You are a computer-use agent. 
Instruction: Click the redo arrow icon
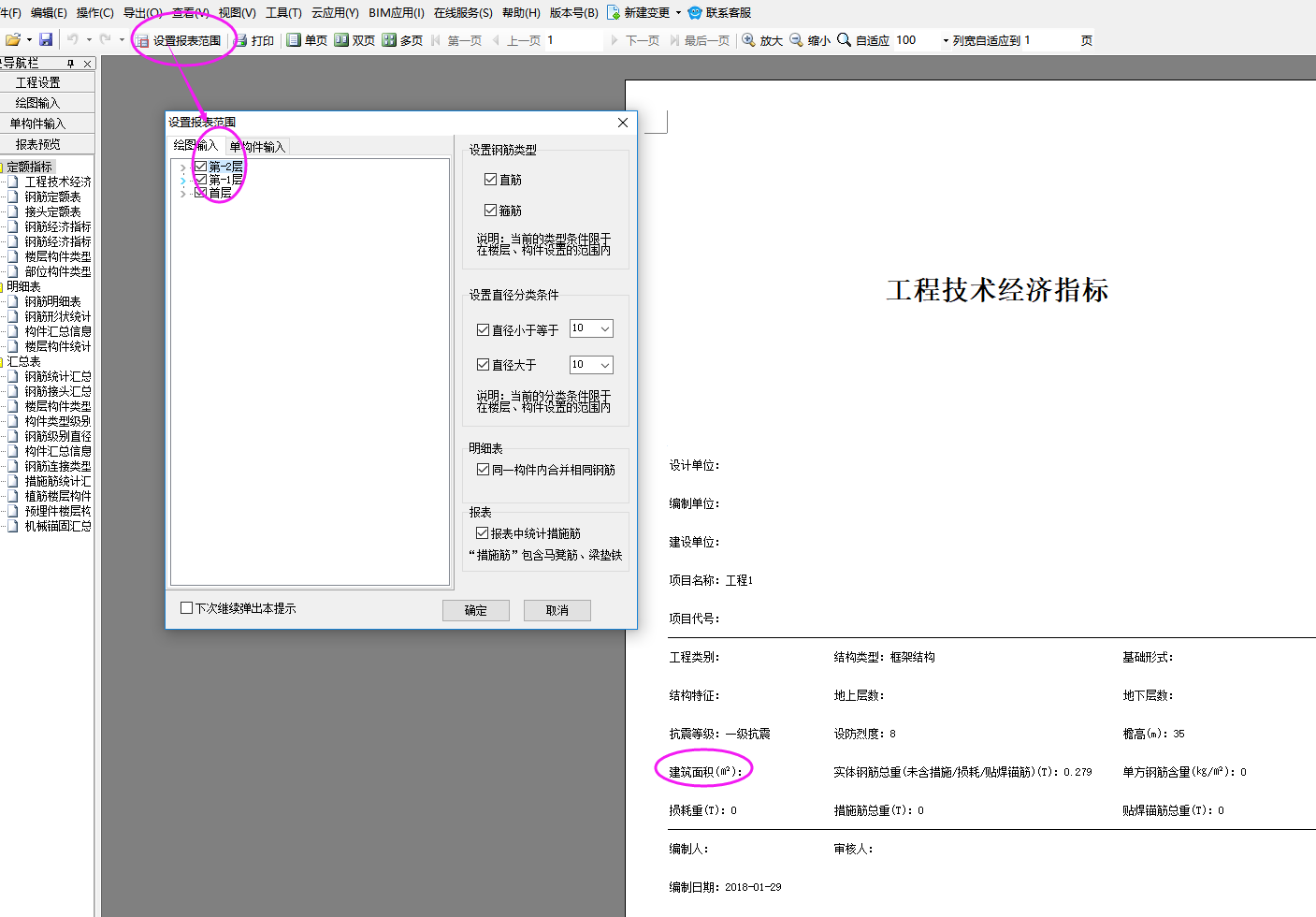(x=106, y=39)
